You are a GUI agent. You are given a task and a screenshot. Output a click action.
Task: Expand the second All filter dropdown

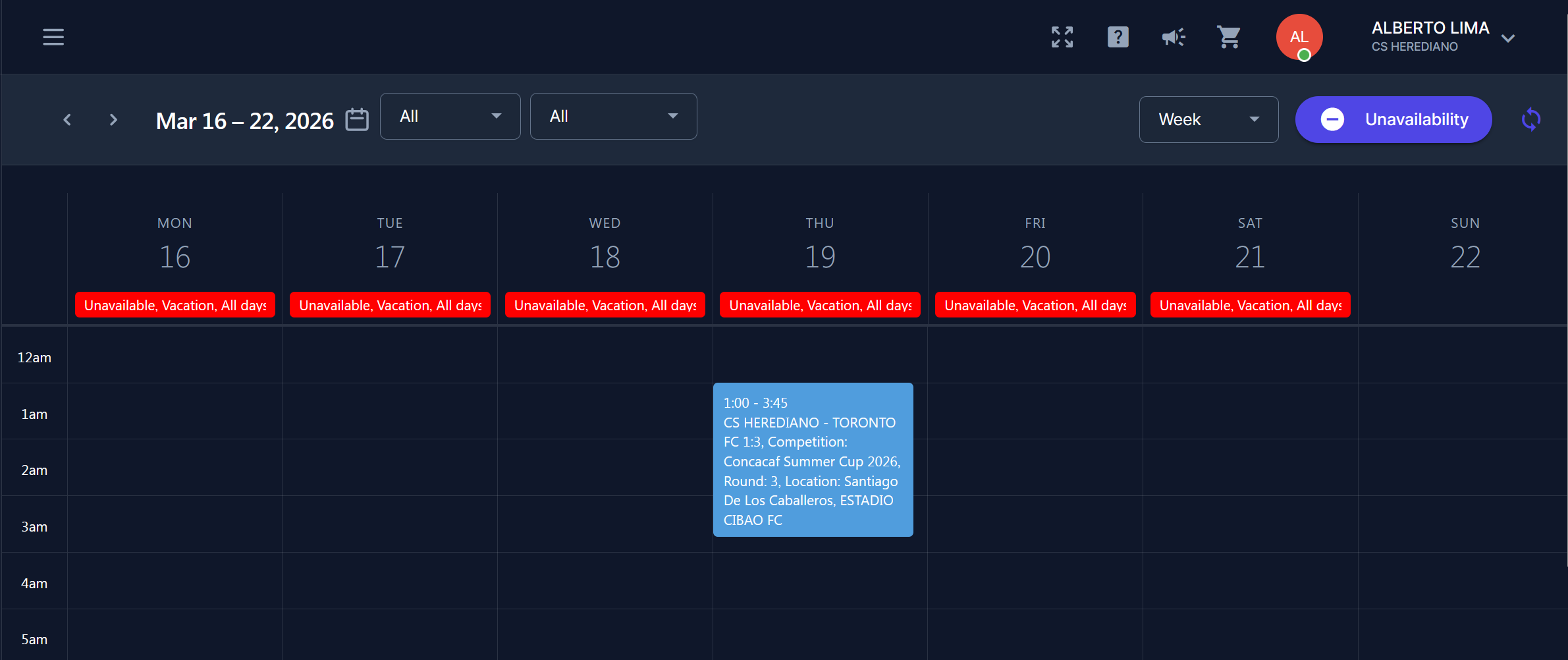tap(613, 117)
